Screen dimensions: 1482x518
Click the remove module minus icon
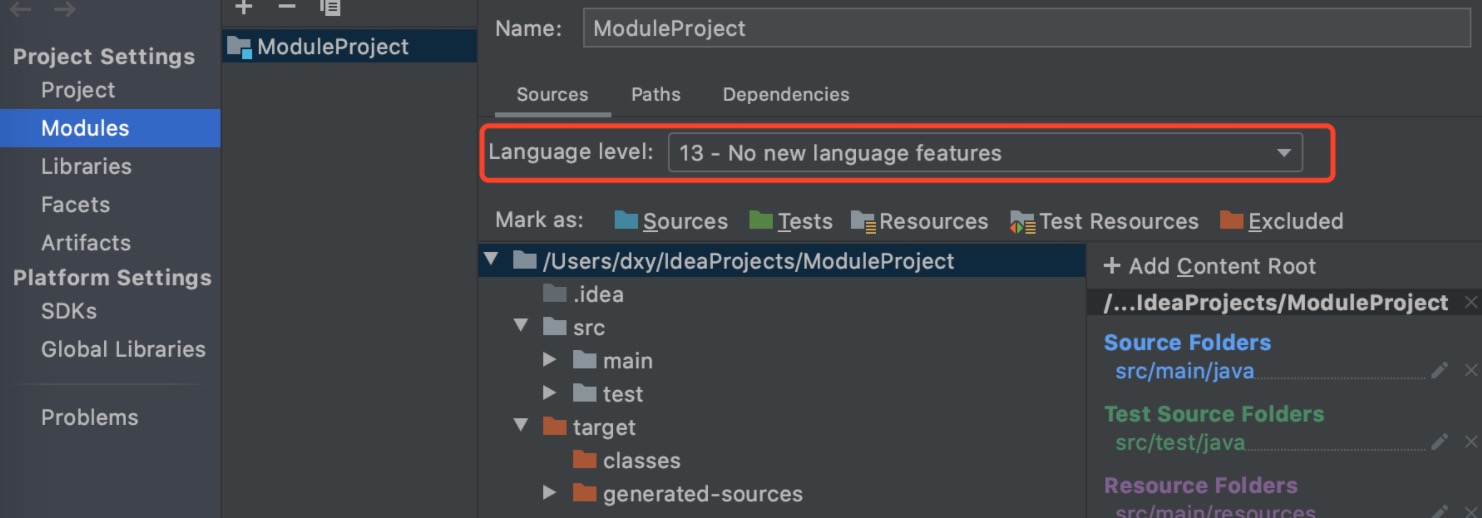287,7
